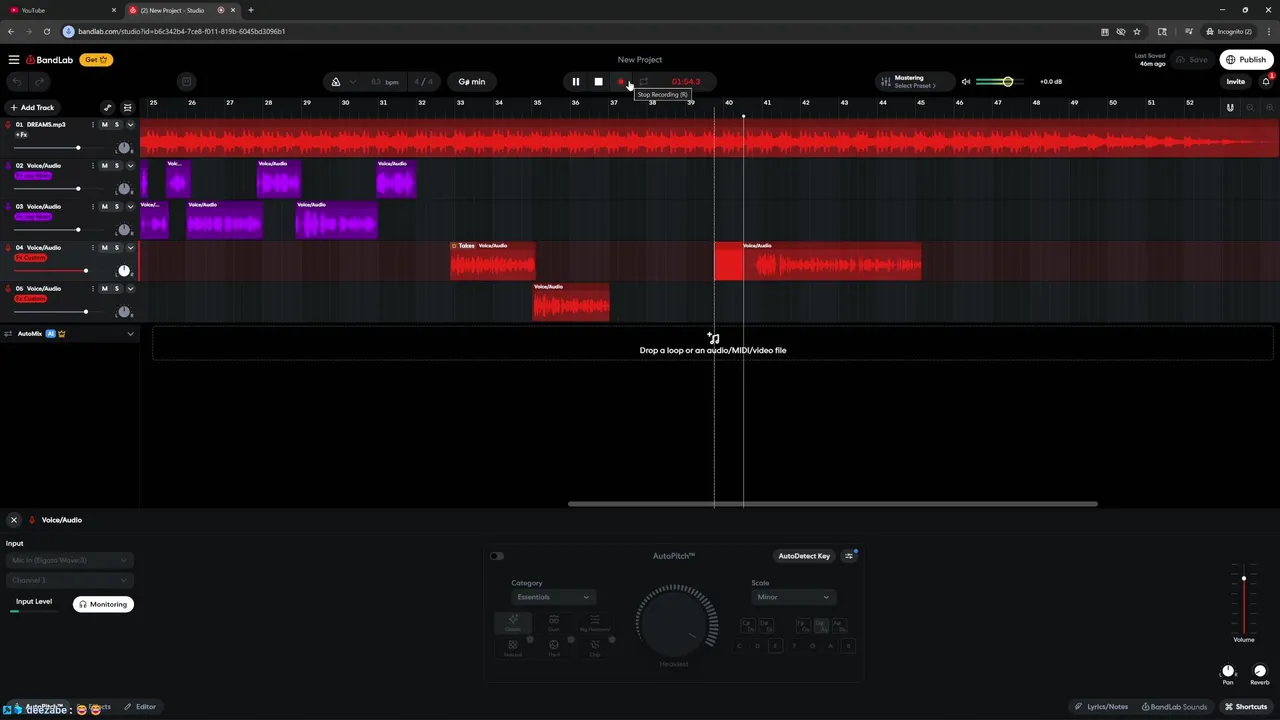This screenshot has height=720, width=1280.
Task: Open track 01 three-dot options menu
Action: (x=92, y=125)
